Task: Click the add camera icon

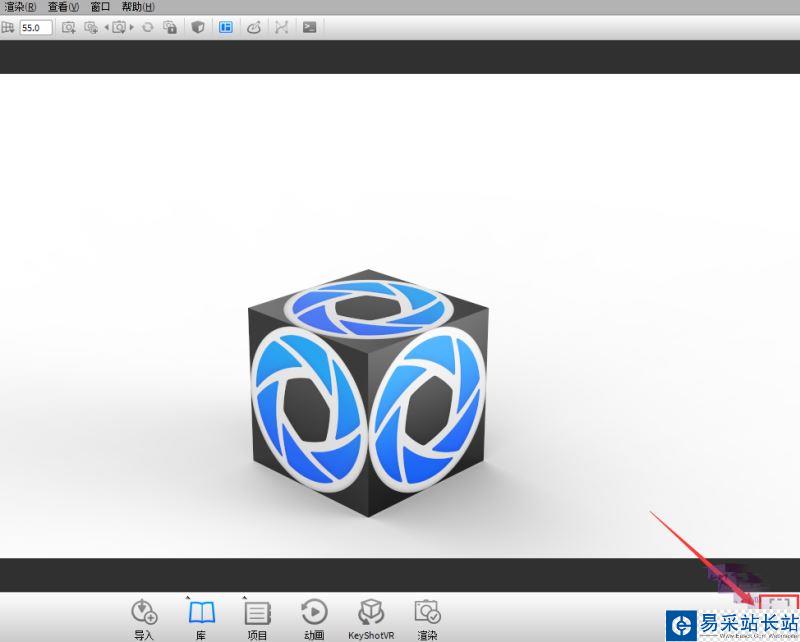Action: (x=68, y=28)
